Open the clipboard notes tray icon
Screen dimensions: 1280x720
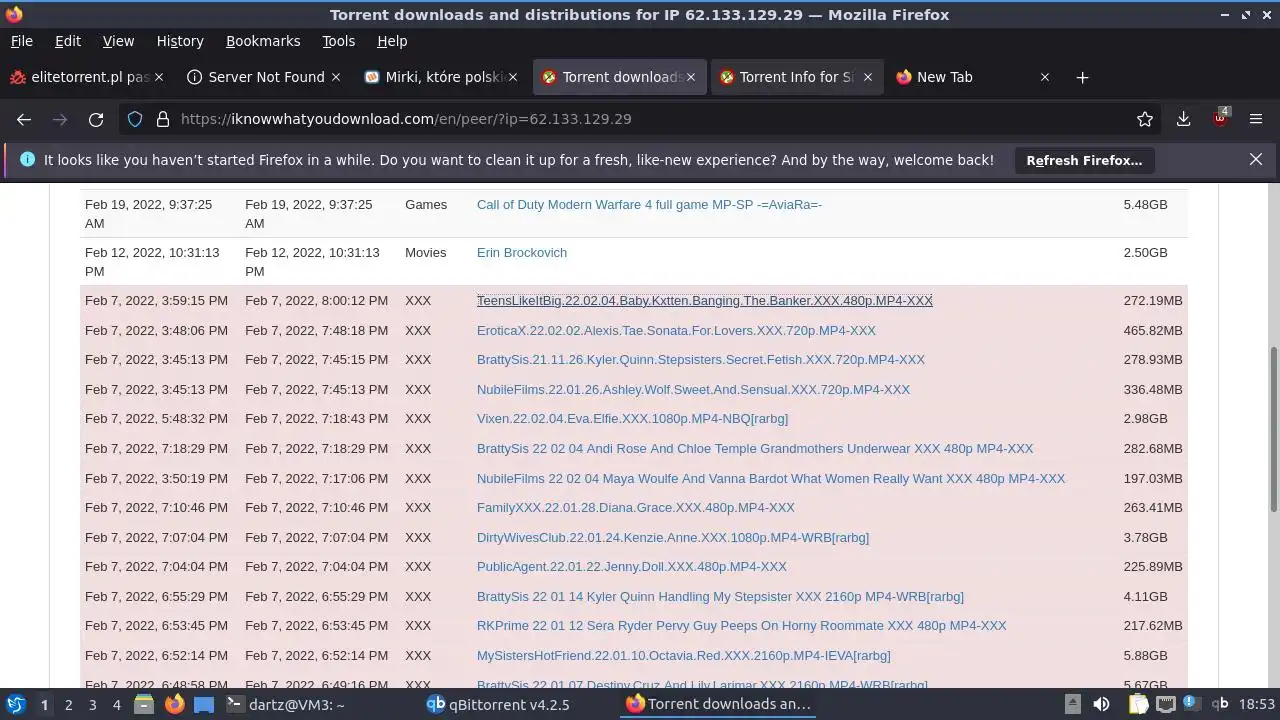pyautogui.click(x=1138, y=704)
